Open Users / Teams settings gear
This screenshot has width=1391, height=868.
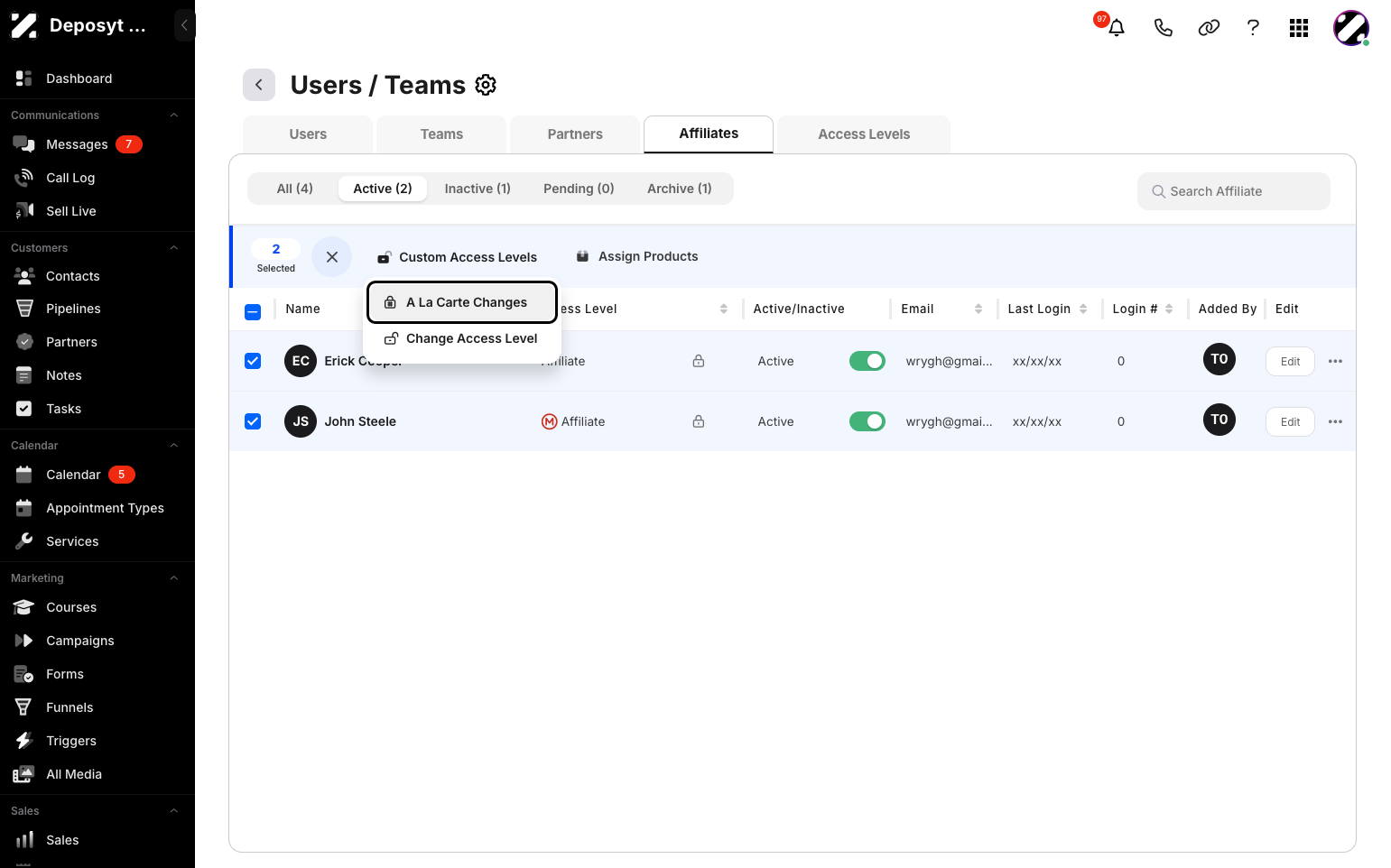(x=486, y=85)
